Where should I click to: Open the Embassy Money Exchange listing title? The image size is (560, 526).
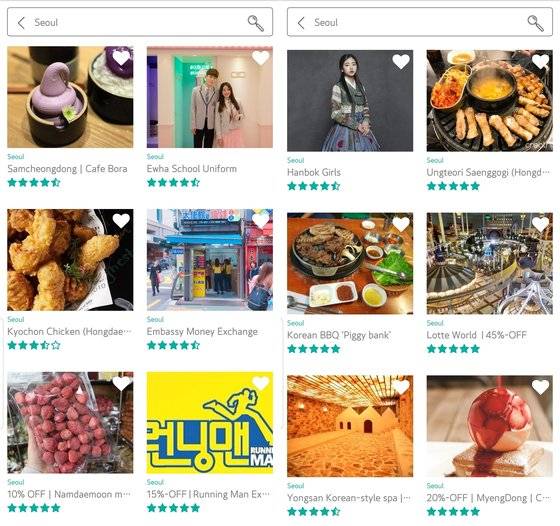tap(202, 331)
